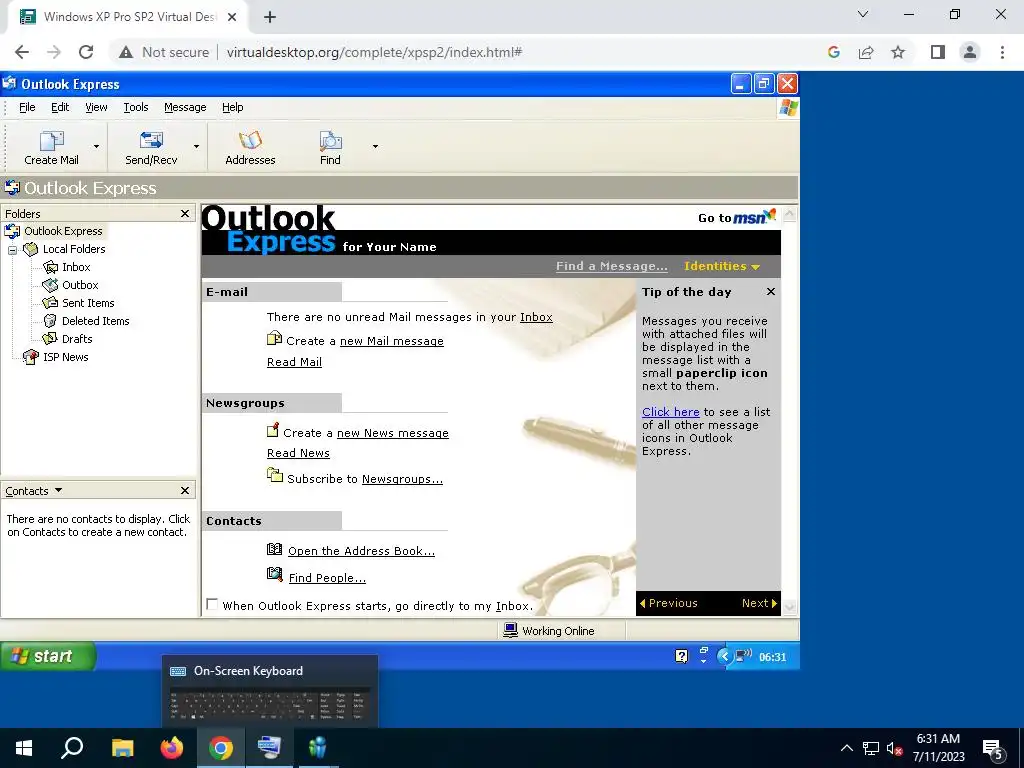This screenshot has height=768, width=1024.
Task: Show hidden host tray icons chevron
Action: (846, 748)
